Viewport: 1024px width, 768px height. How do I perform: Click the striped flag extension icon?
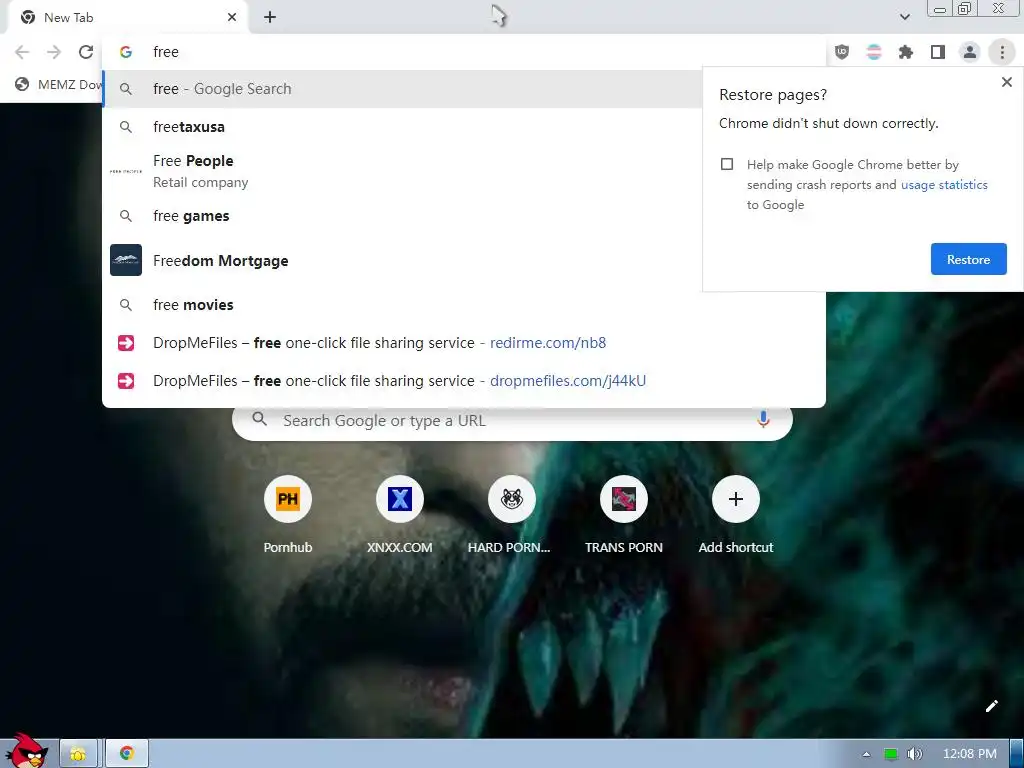pos(874,52)
